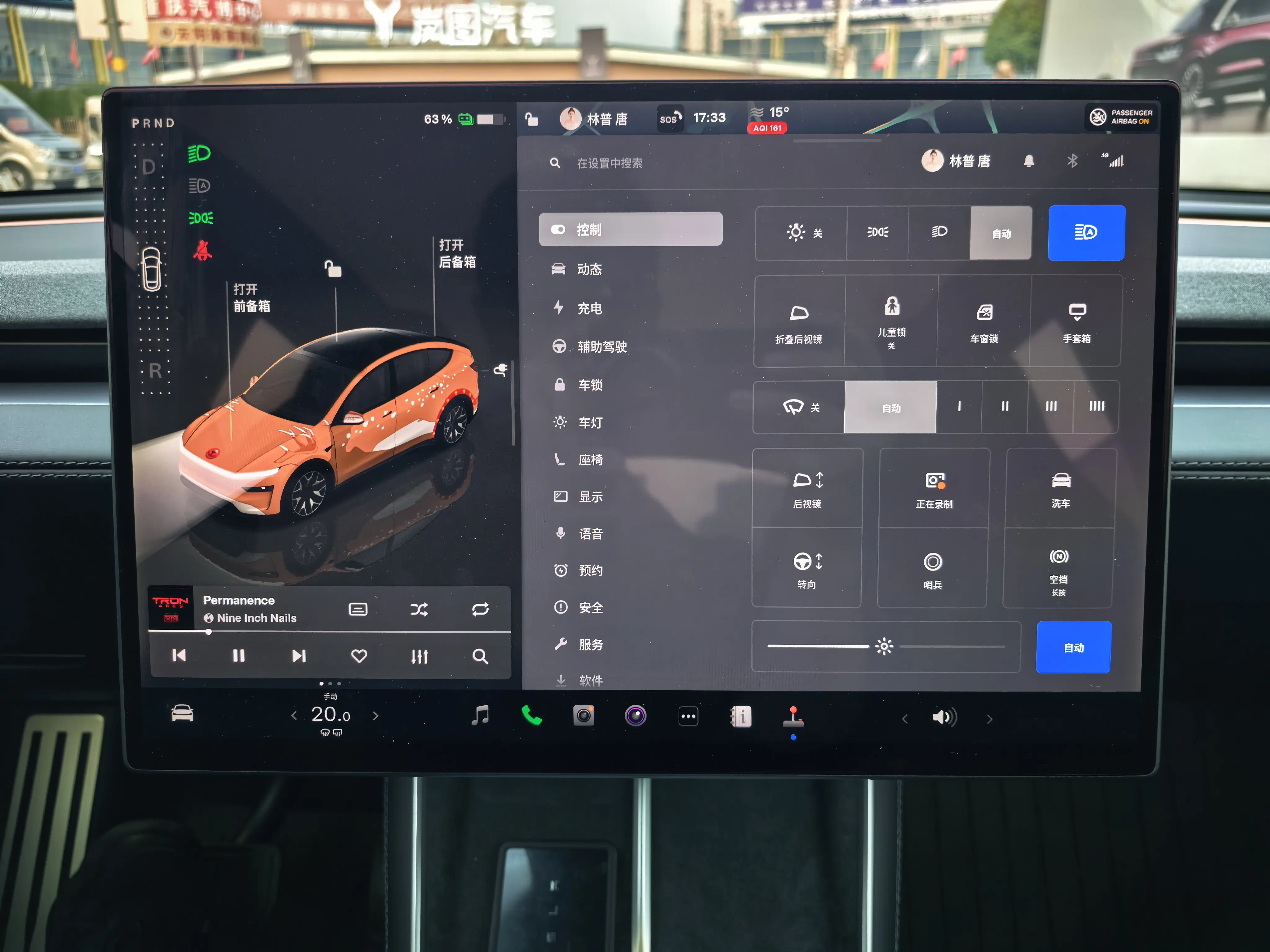
Task: Open the 充电 charging menu
Action: [589, 308]
